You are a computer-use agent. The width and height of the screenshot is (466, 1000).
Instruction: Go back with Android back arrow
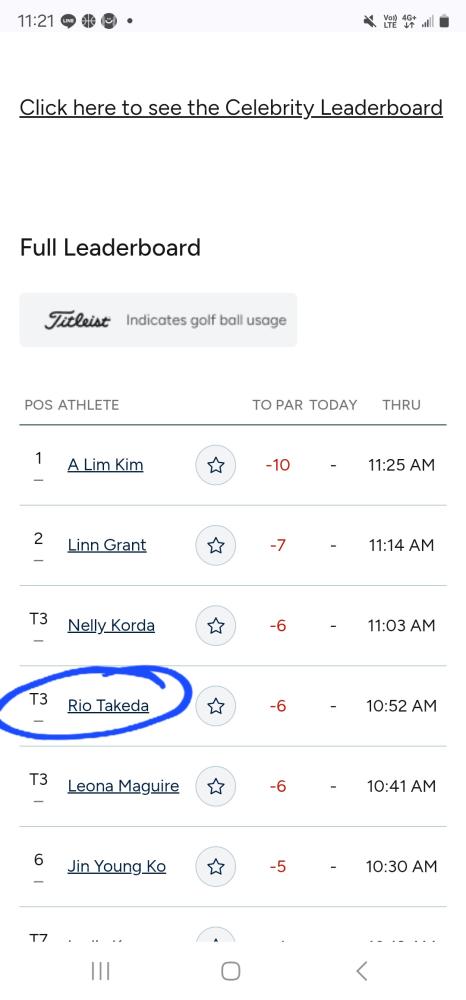coord(361,971)
